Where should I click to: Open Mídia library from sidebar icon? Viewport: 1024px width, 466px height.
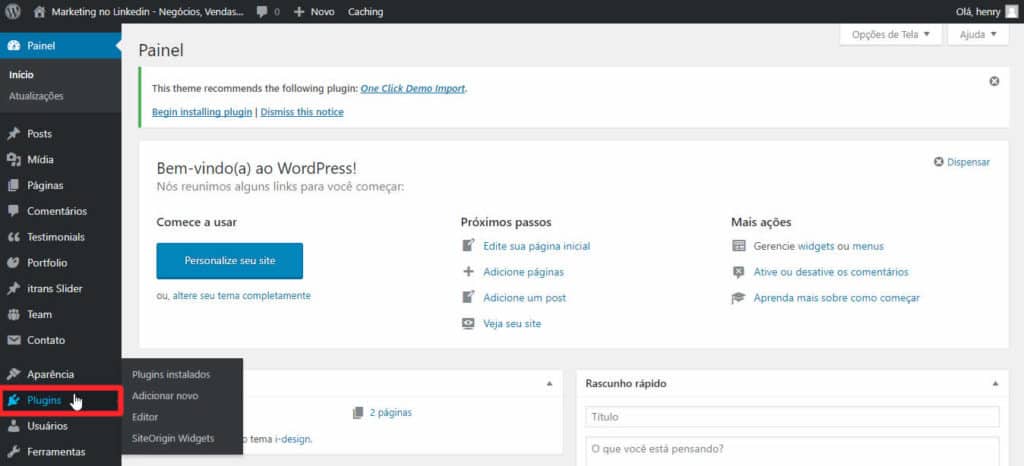click(x=14, y=160)
